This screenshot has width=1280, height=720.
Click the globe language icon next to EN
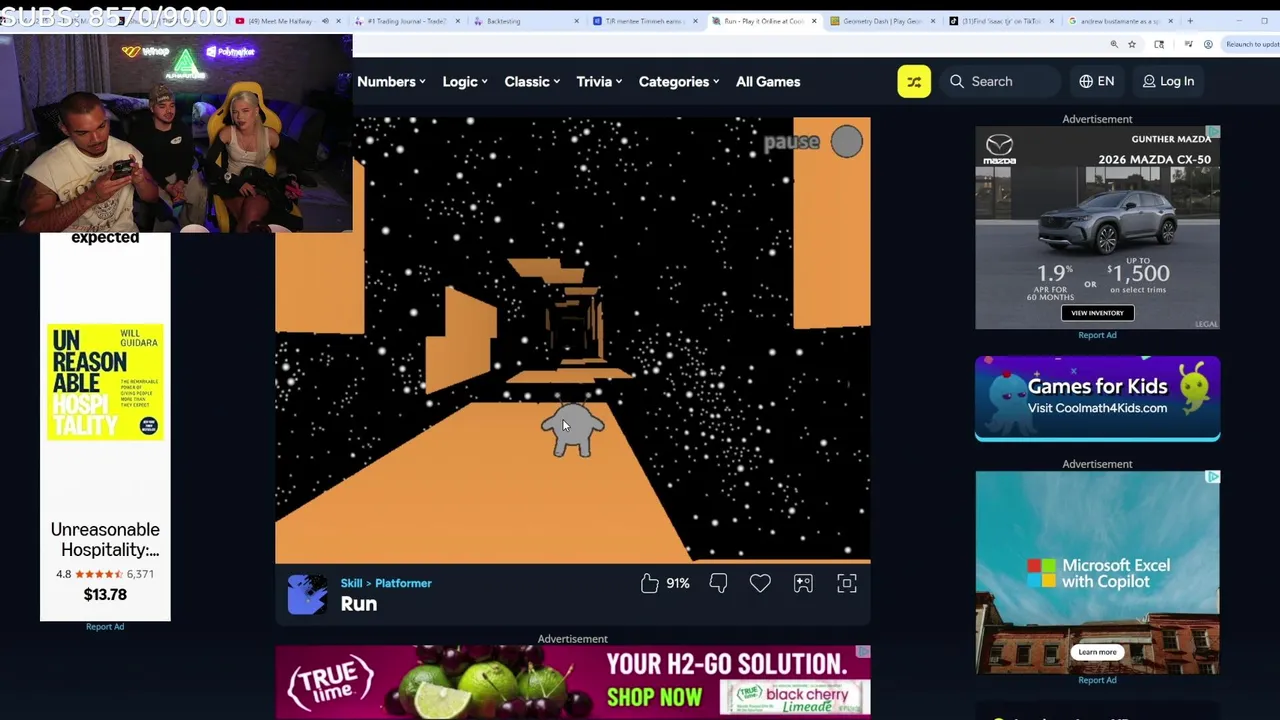pyautogui.click(x=1086, y=81)
